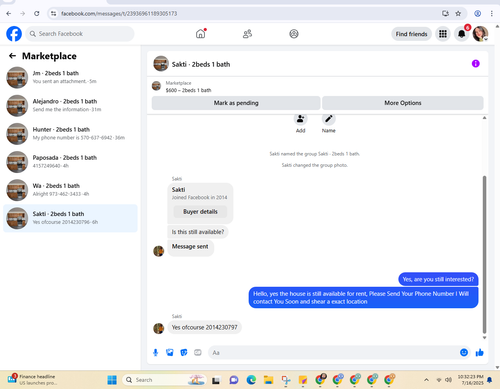Reload the page in browser
The image size is (500, 389).
click(37, 14)
